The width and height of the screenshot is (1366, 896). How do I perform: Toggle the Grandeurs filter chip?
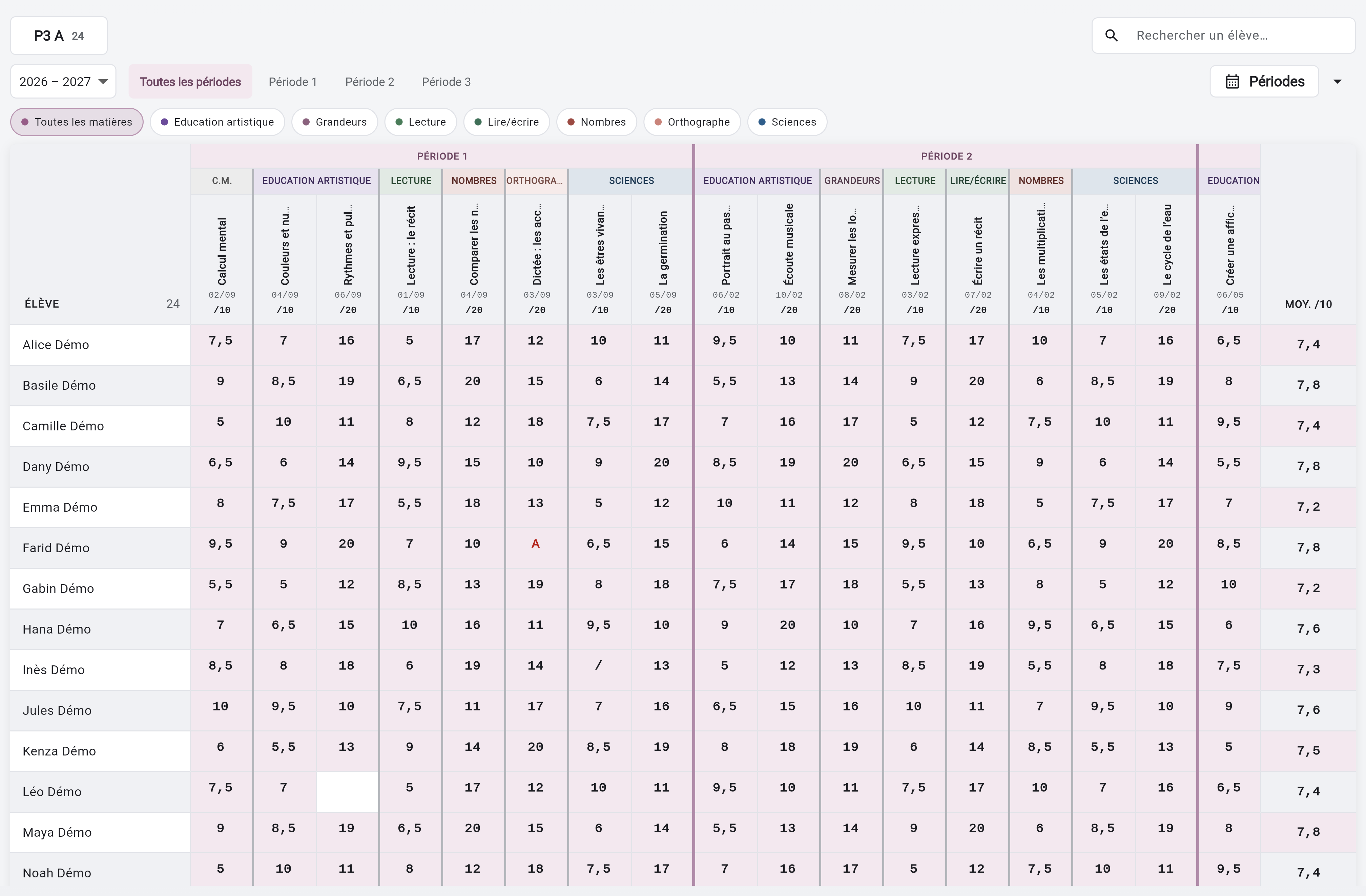click(335, 122)
